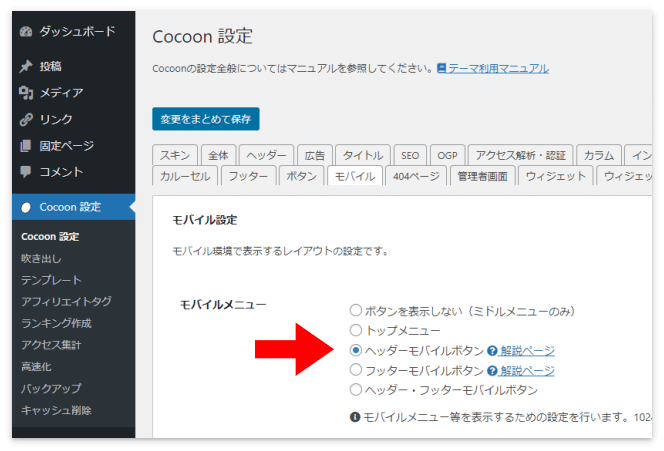Click the 変更をまとめて保存 button
The image size is (664, 451).
tap(206, 119)
